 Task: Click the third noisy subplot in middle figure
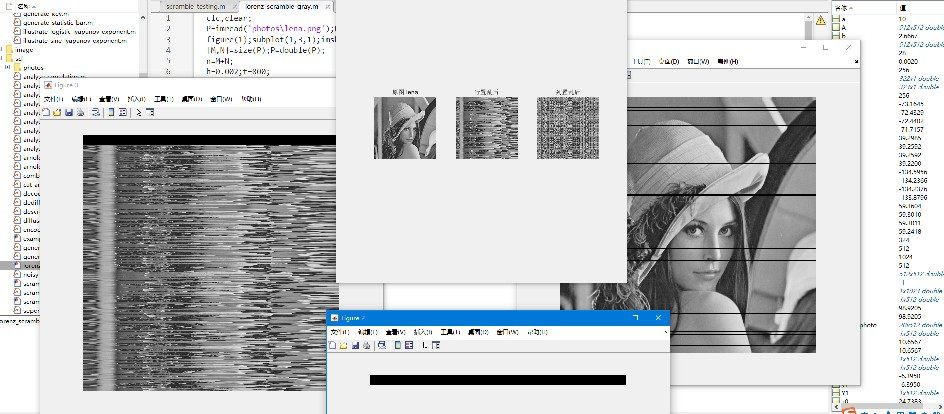(x=568, y=128)
